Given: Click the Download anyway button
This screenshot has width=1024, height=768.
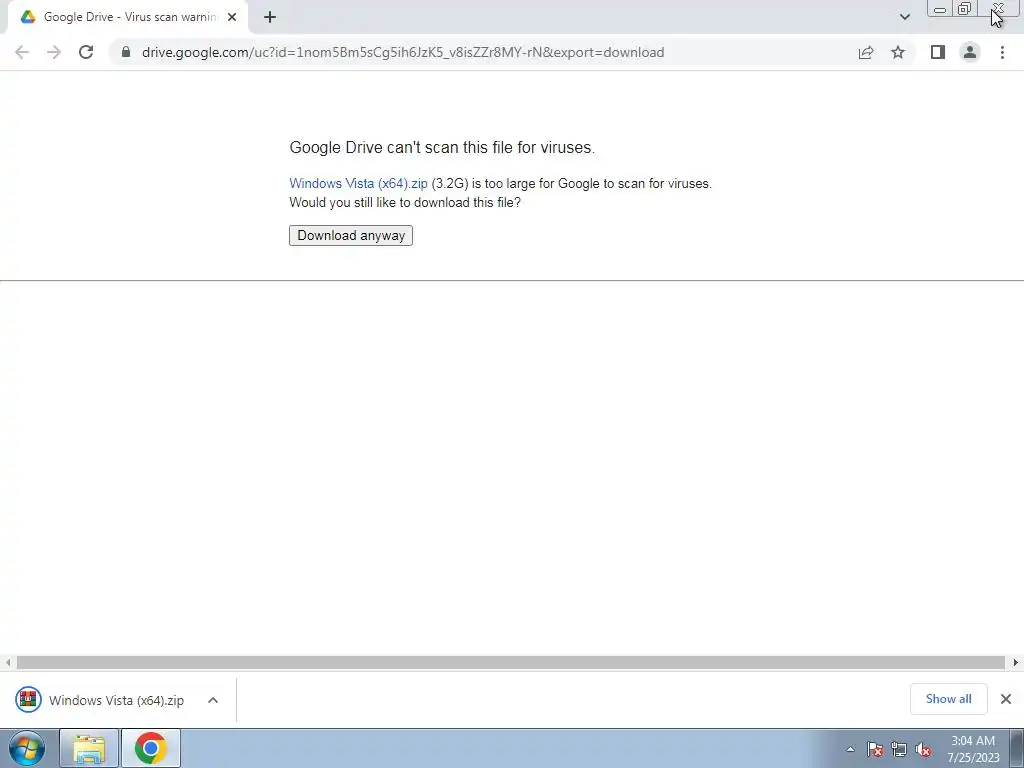Looking at the screenshot, I should 351,236.
